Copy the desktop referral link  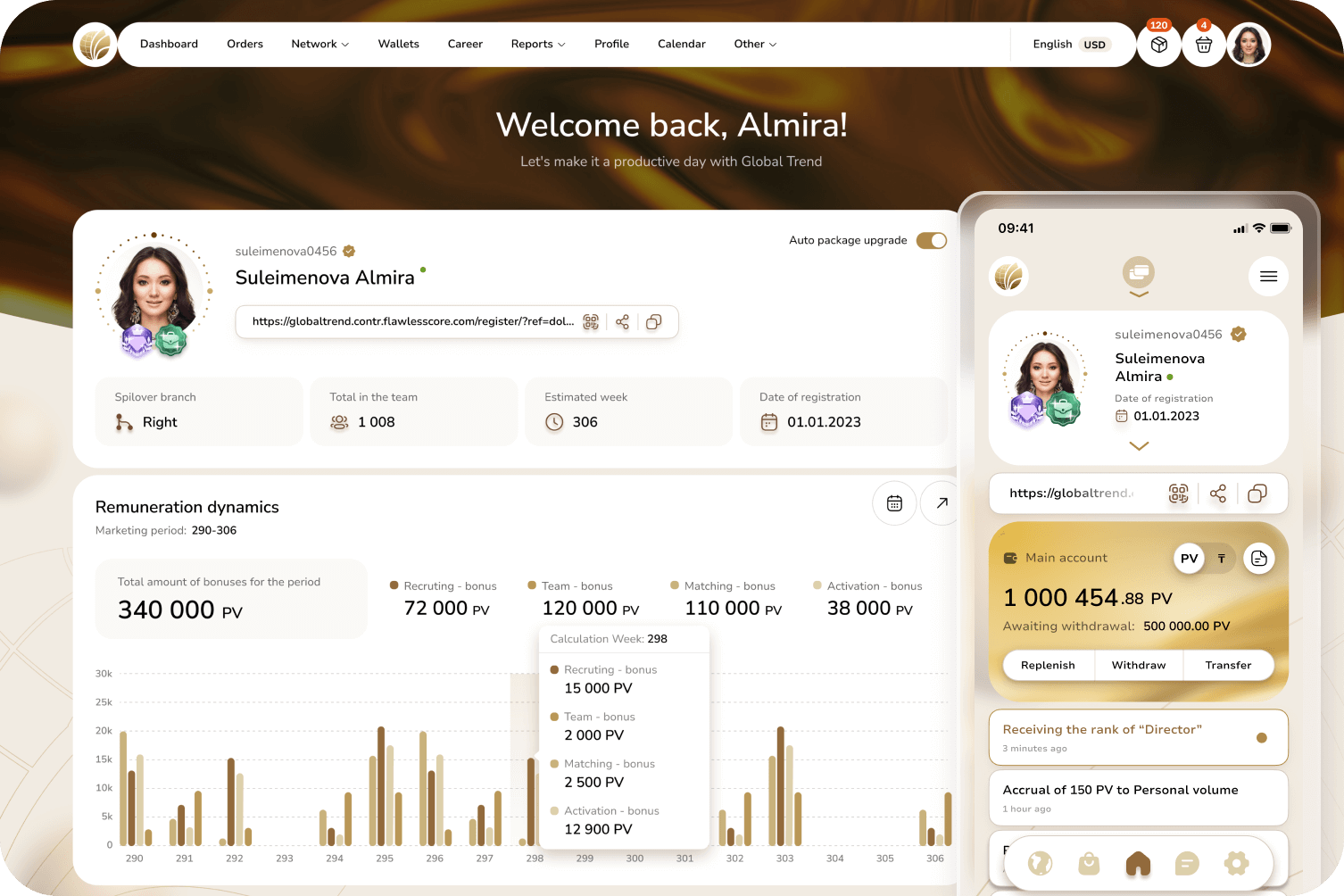tap(654, 322)
